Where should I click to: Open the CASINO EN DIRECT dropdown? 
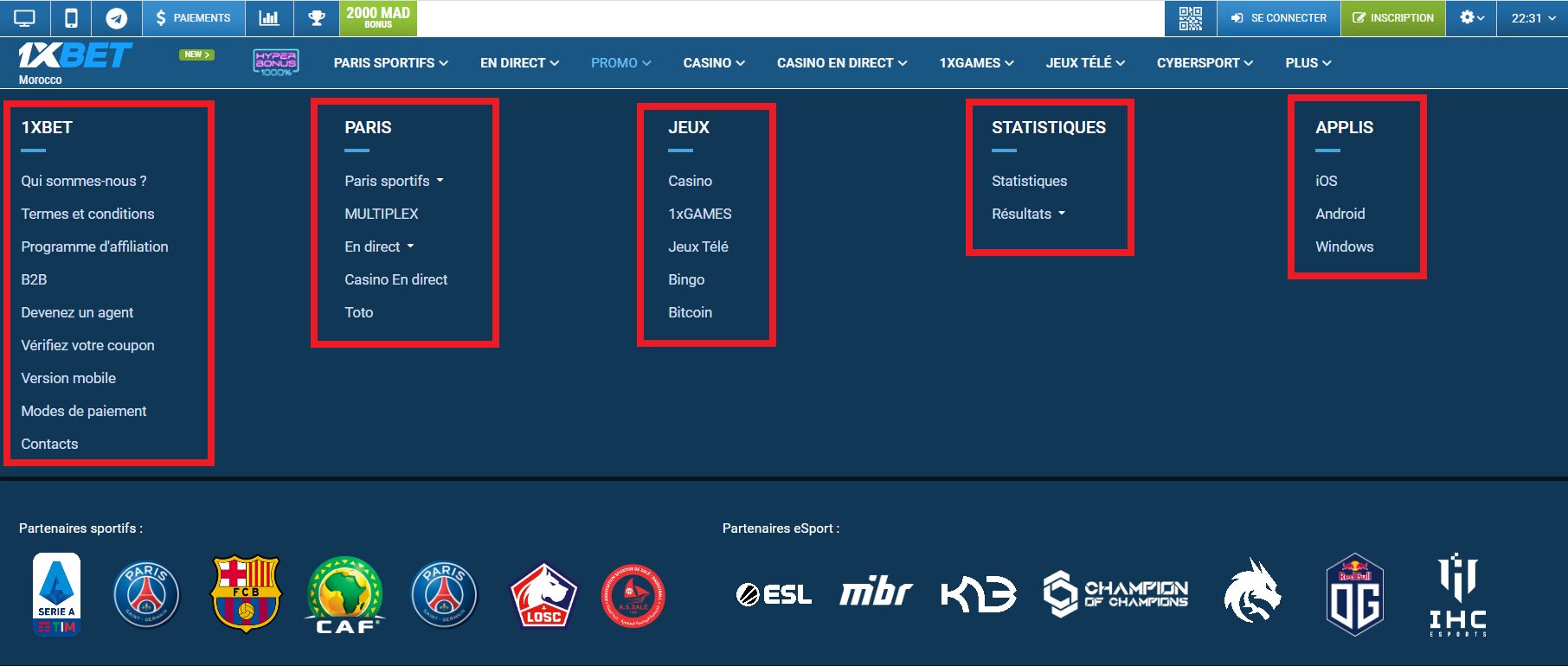click(842, 63)
